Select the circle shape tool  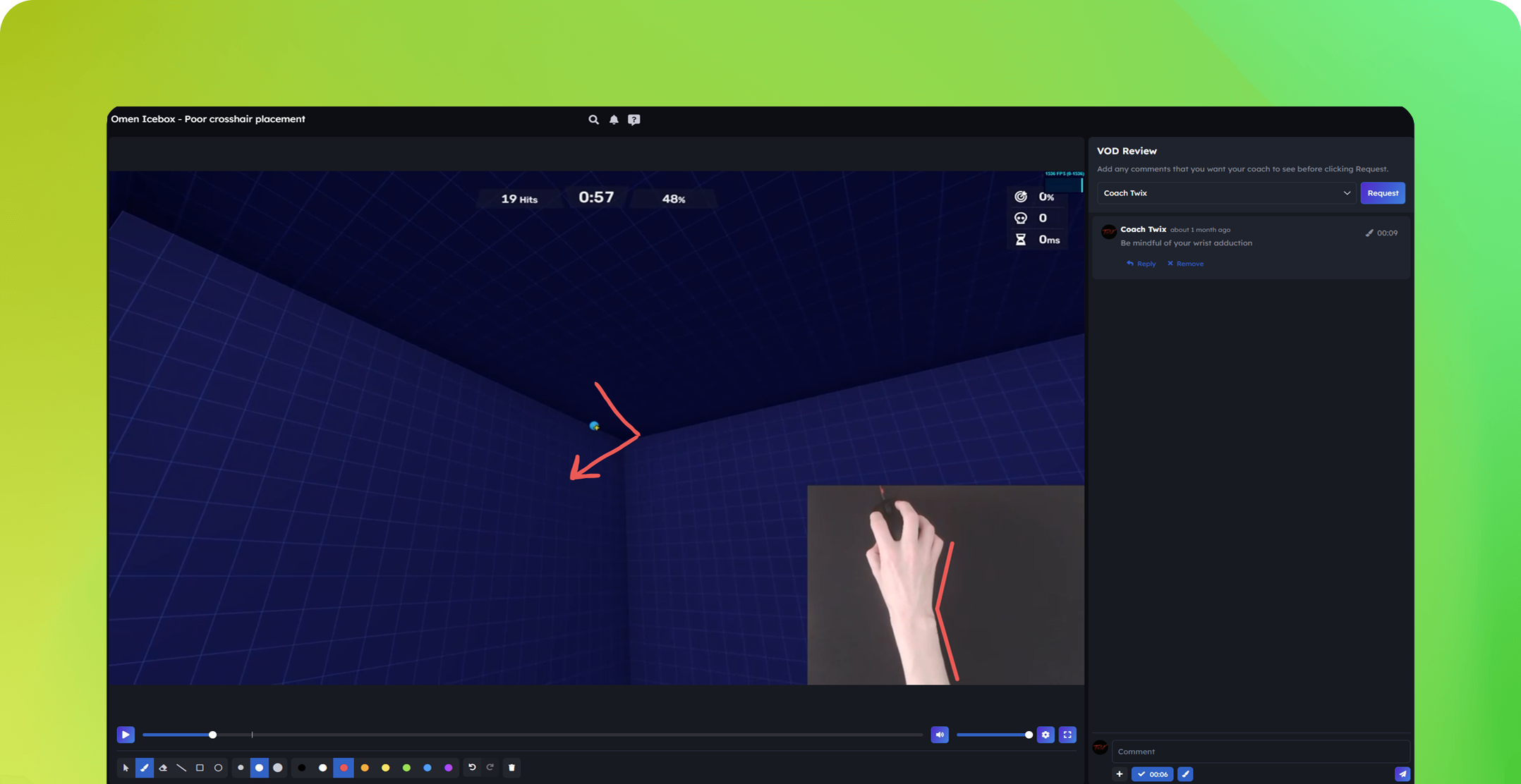218,768
